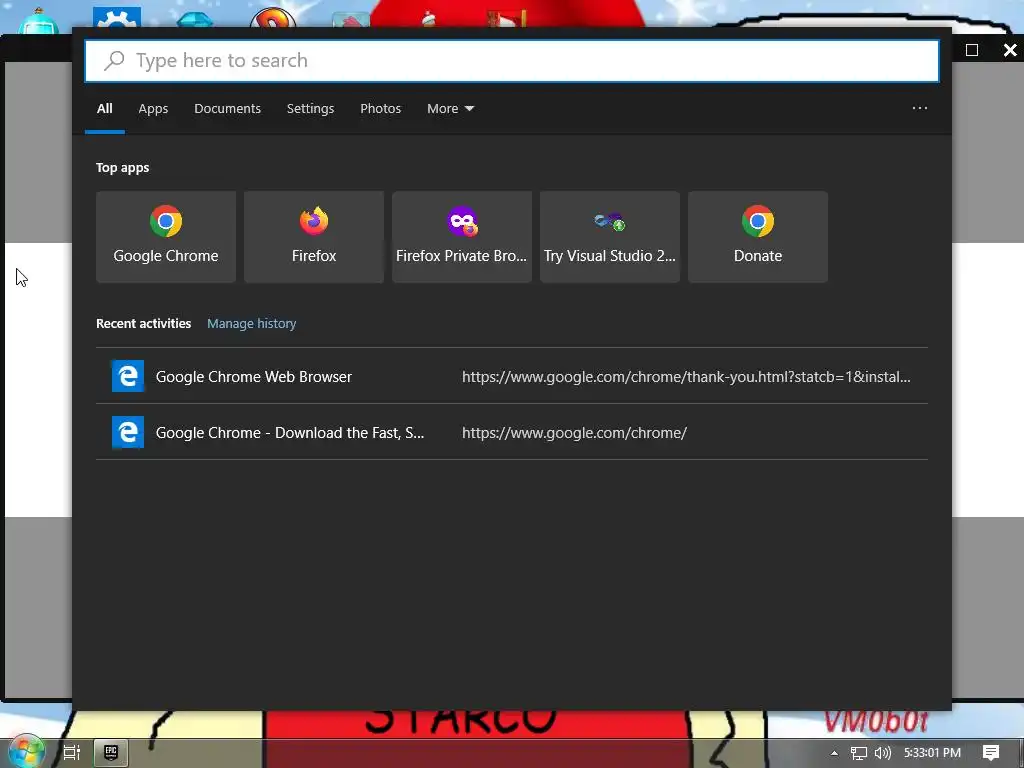Maximize the background window
The width and height of the screenshot is (1024, 768).
click(x=972, y=50)
